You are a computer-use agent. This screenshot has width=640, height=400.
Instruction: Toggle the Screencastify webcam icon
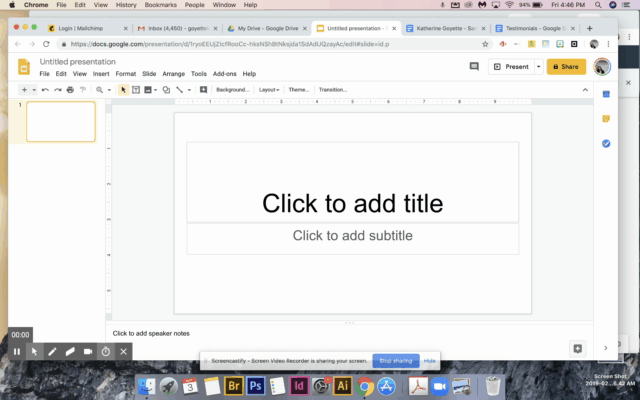coord(88,351)
